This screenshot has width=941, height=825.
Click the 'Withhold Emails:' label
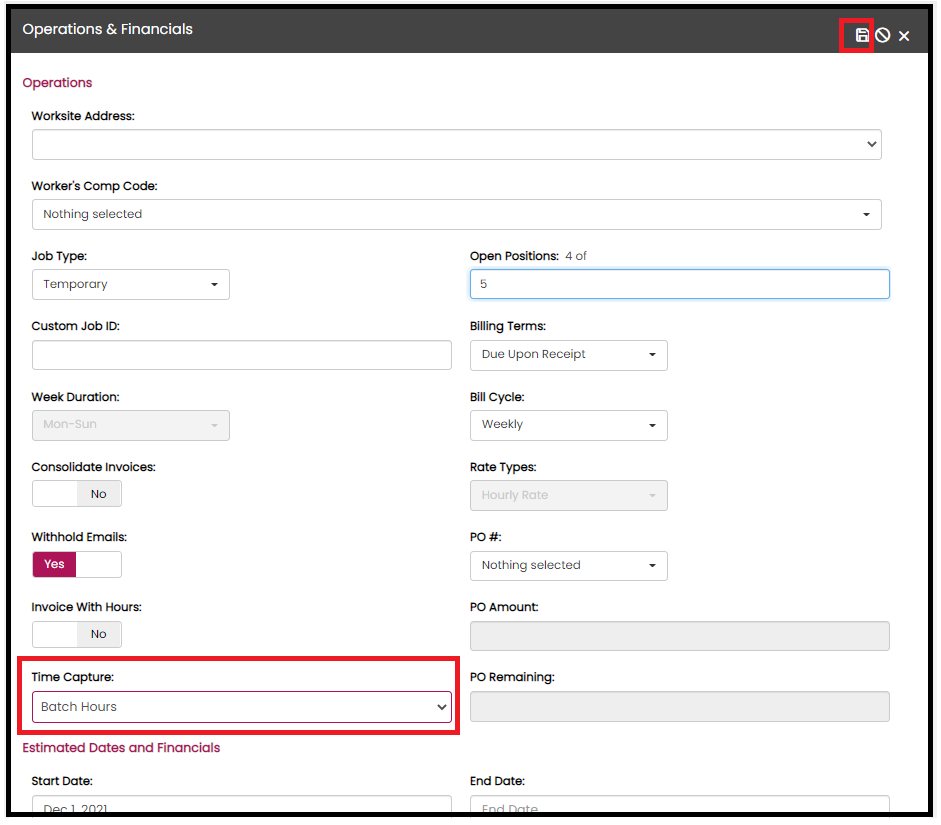pyautogui.click(x=79, y=537)
